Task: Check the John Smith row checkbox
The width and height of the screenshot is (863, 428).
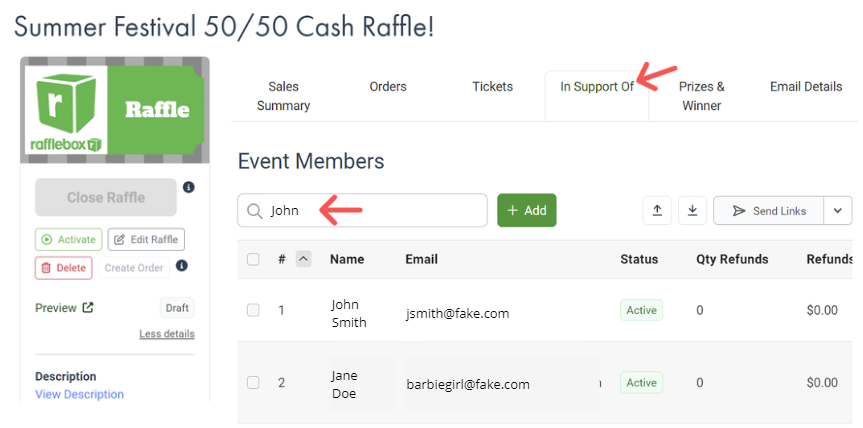Action: pos(253,310)
